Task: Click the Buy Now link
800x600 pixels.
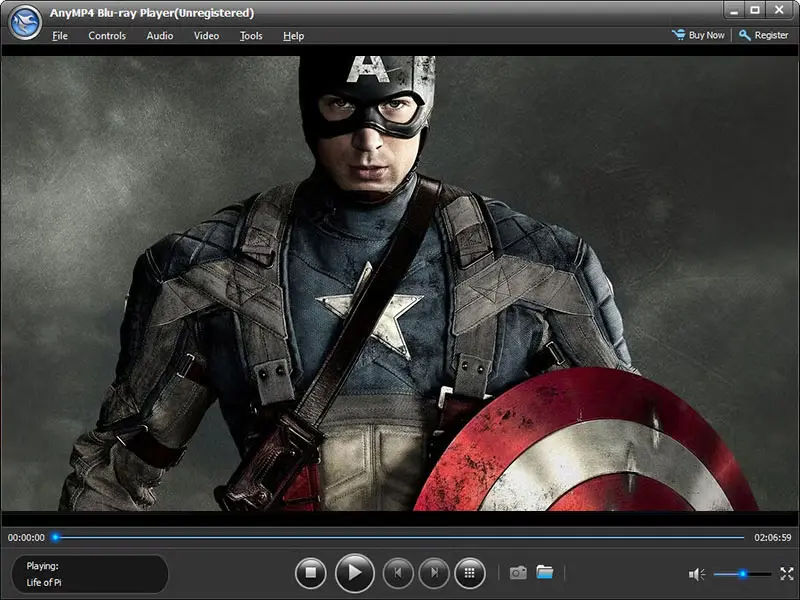Action: 699,35
